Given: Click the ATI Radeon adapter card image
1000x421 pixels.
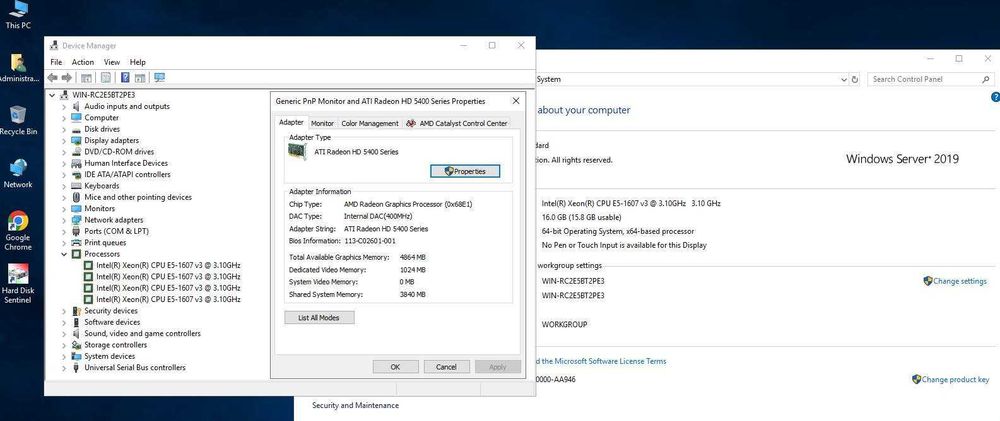Looking at the screenshot, I should tap(298, 152).
